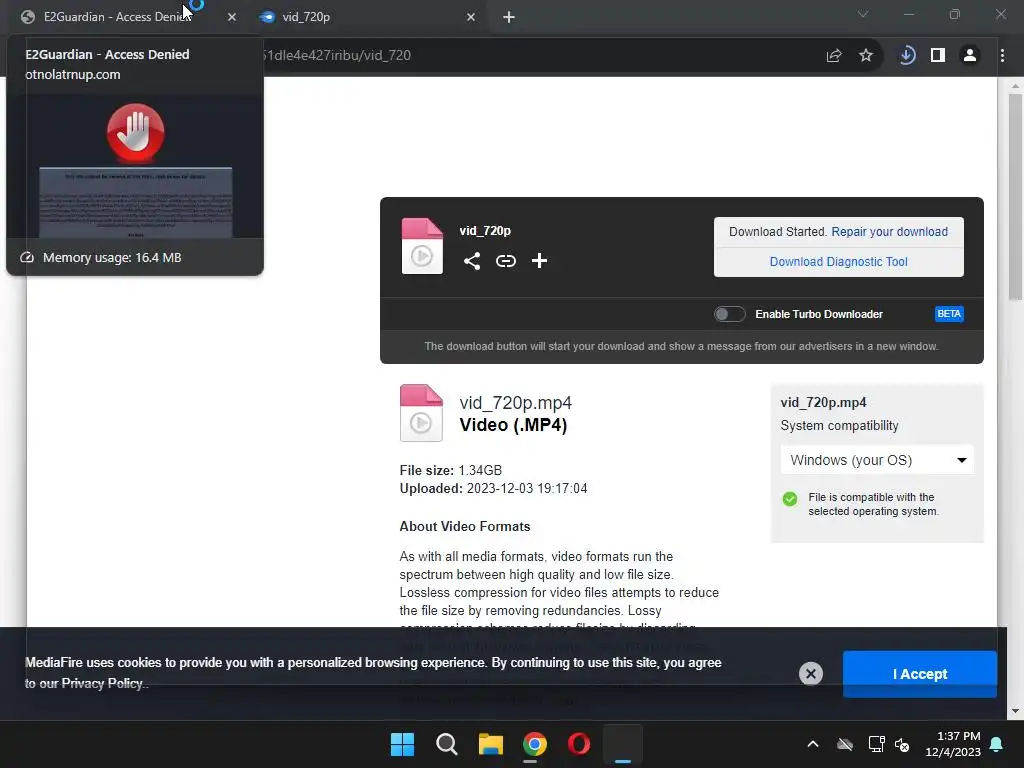
Task: Bookmark this page with the star icon
Action: (x=866, y=56)
